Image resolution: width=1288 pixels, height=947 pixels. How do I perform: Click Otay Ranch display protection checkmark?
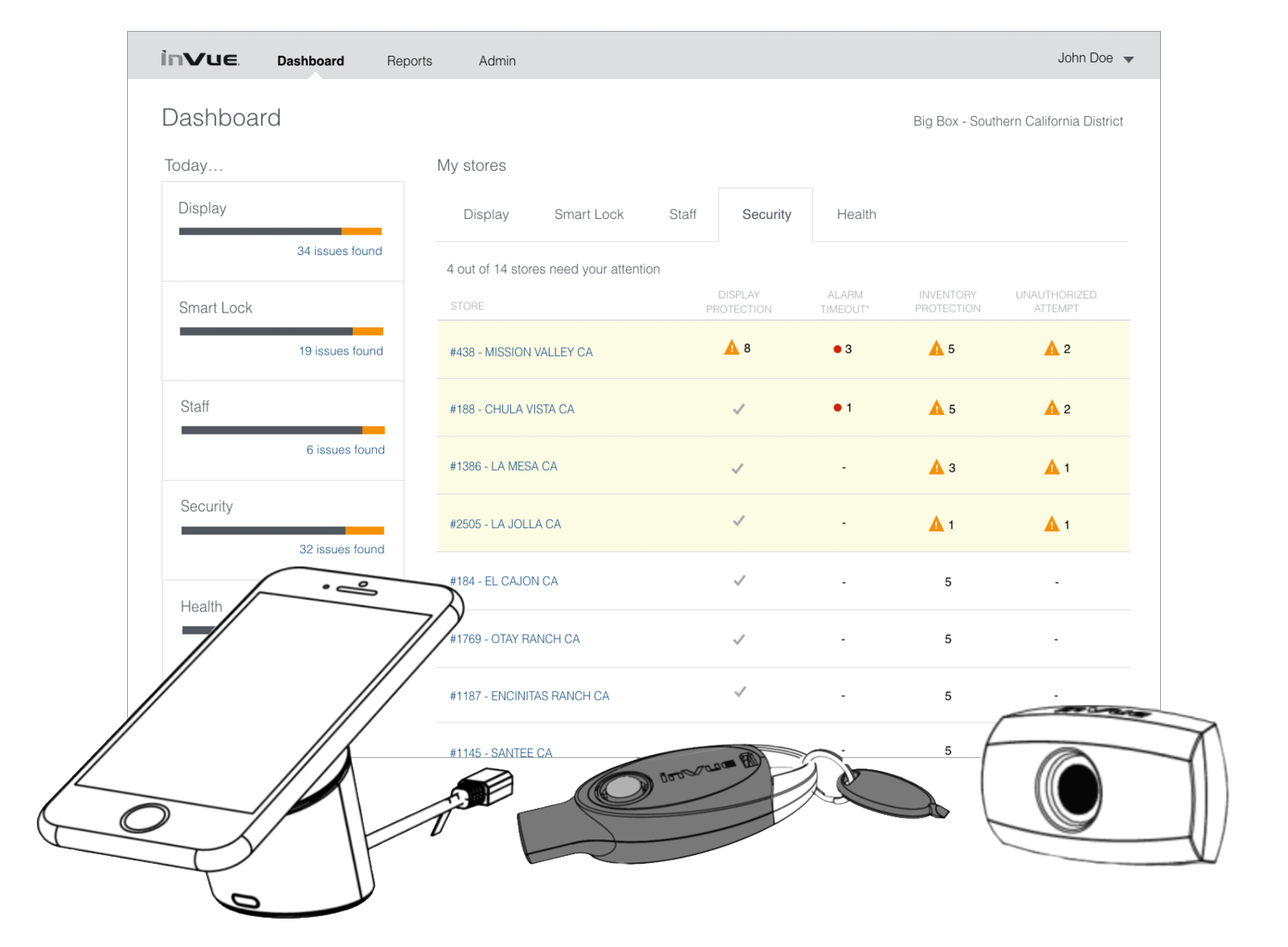click(x=738, y=640)
